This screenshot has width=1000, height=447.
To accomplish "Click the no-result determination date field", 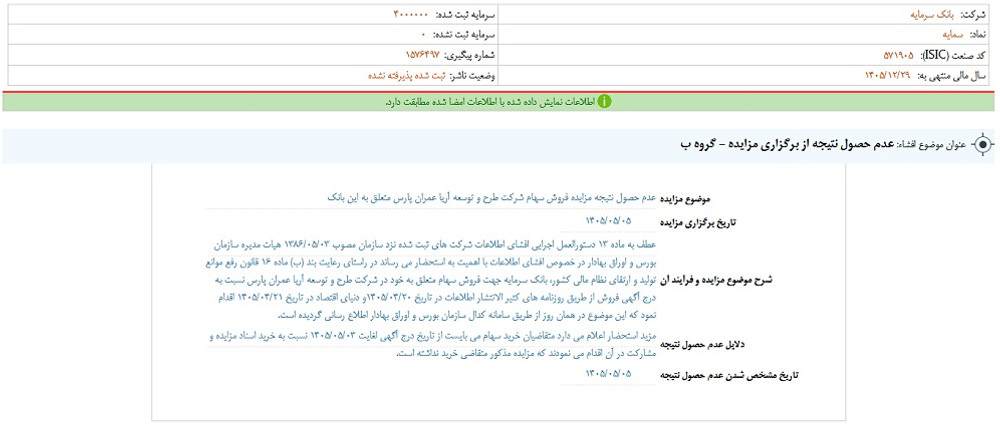I will point(609,374).
